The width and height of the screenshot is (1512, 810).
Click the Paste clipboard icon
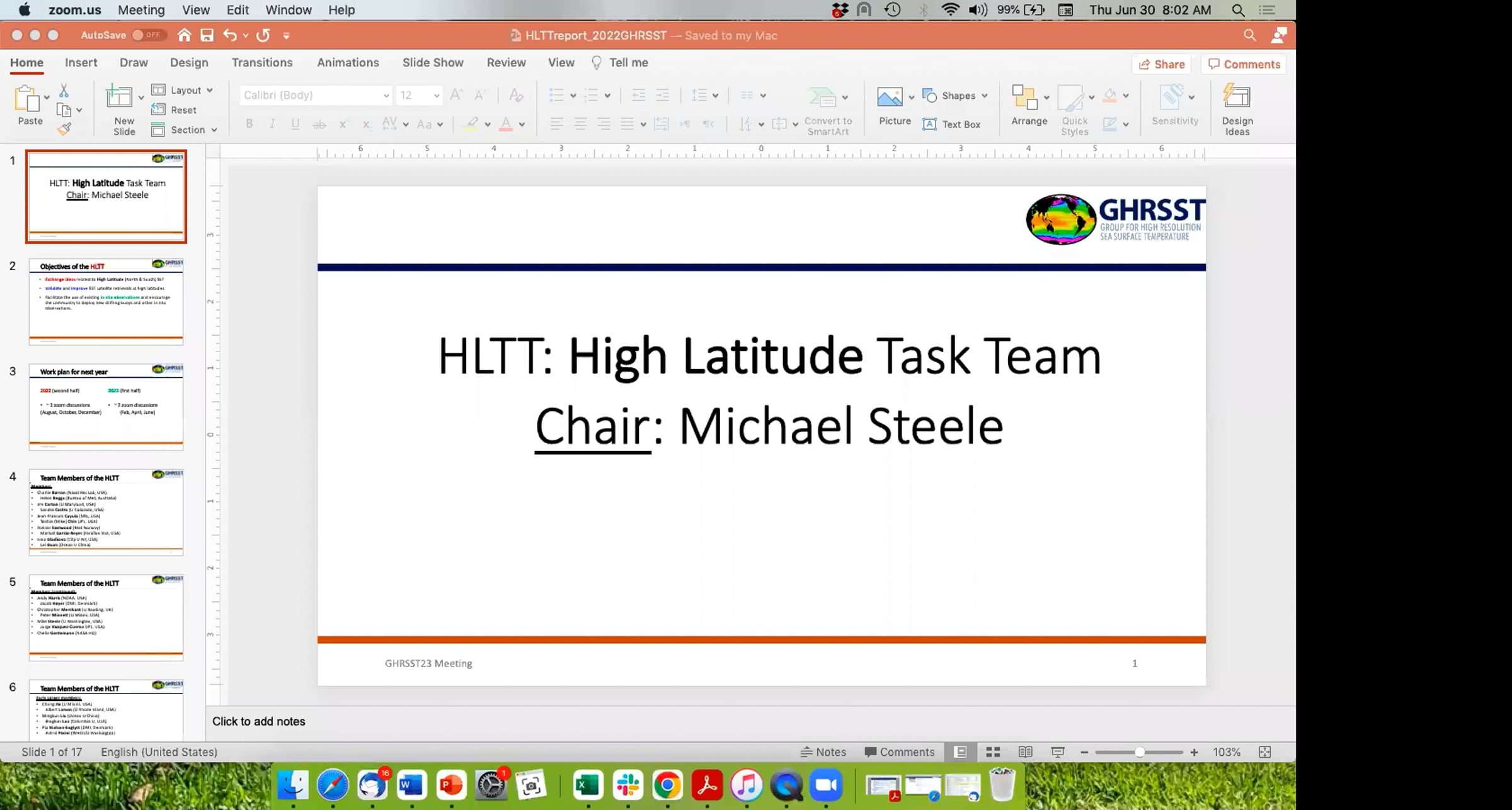point(27,98)
